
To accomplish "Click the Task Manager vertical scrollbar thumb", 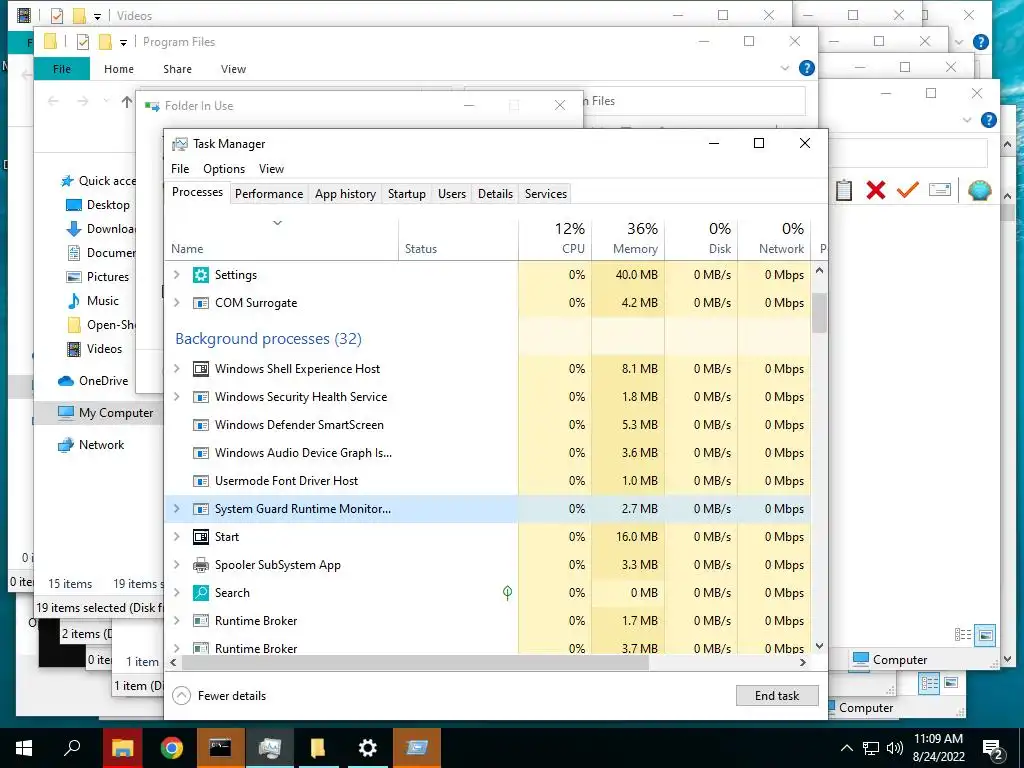I will click(x=820, y=313).
